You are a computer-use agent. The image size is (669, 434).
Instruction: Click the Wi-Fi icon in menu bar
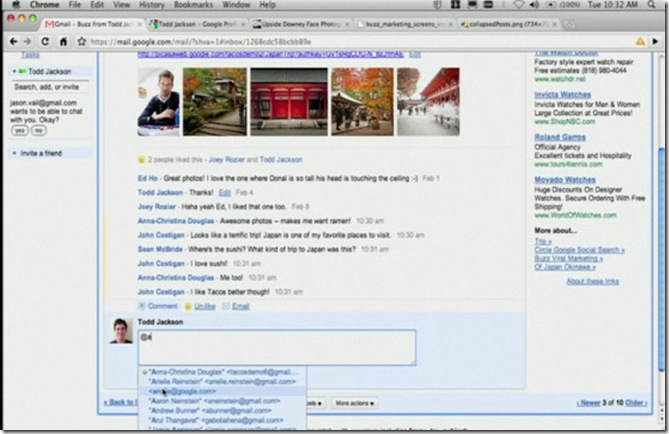(x=518, y=5)
